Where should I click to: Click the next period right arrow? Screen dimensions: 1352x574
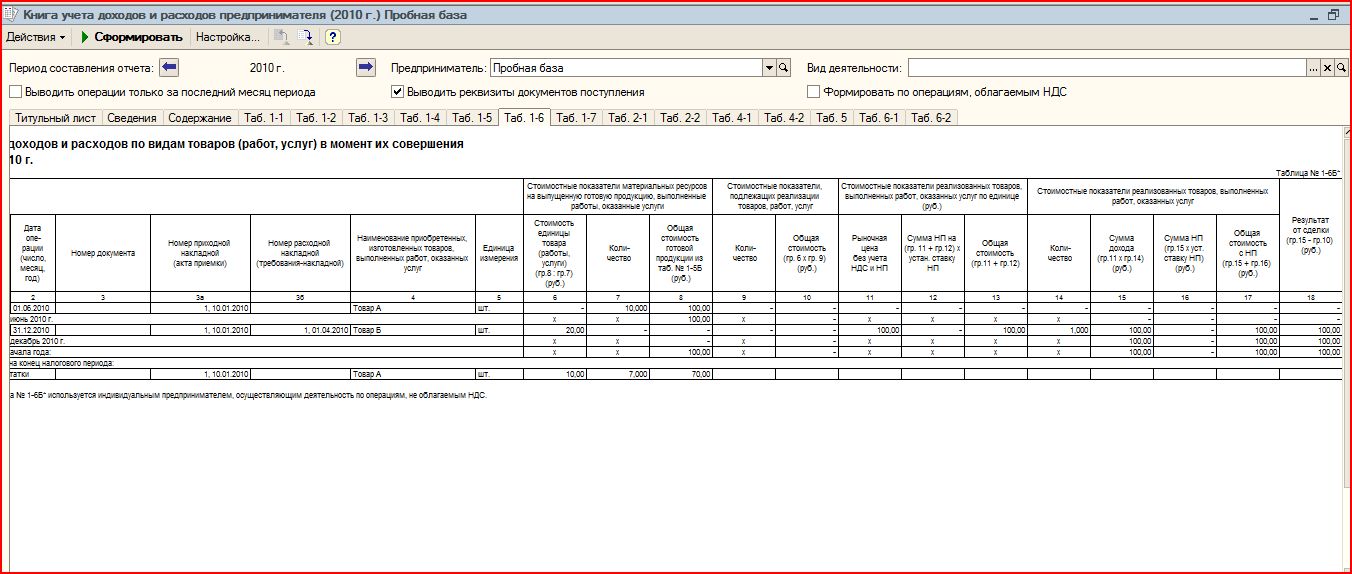[366, 68]
